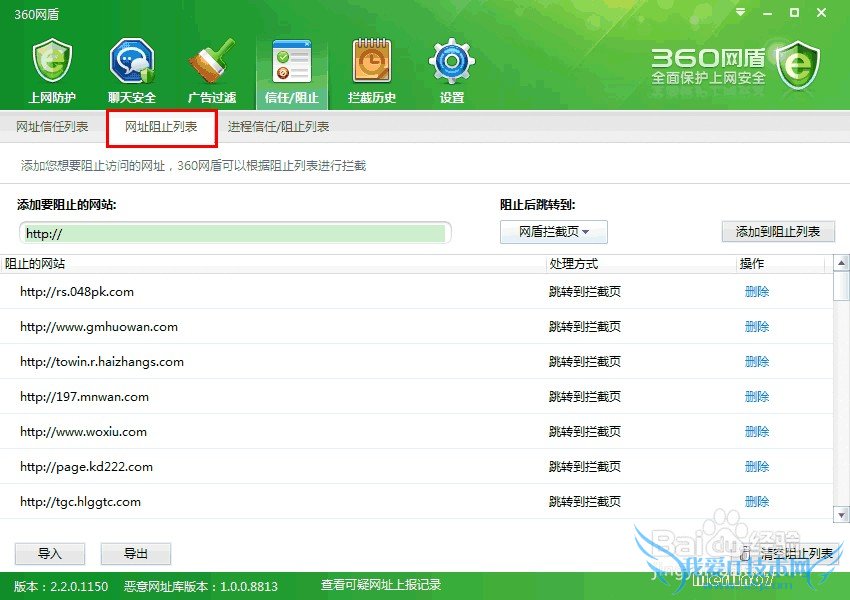The width and height of the screenshot is (850, 600).
Task: Delete the rs.048pk.com blocked entry
Action: (x=757, y=292)
